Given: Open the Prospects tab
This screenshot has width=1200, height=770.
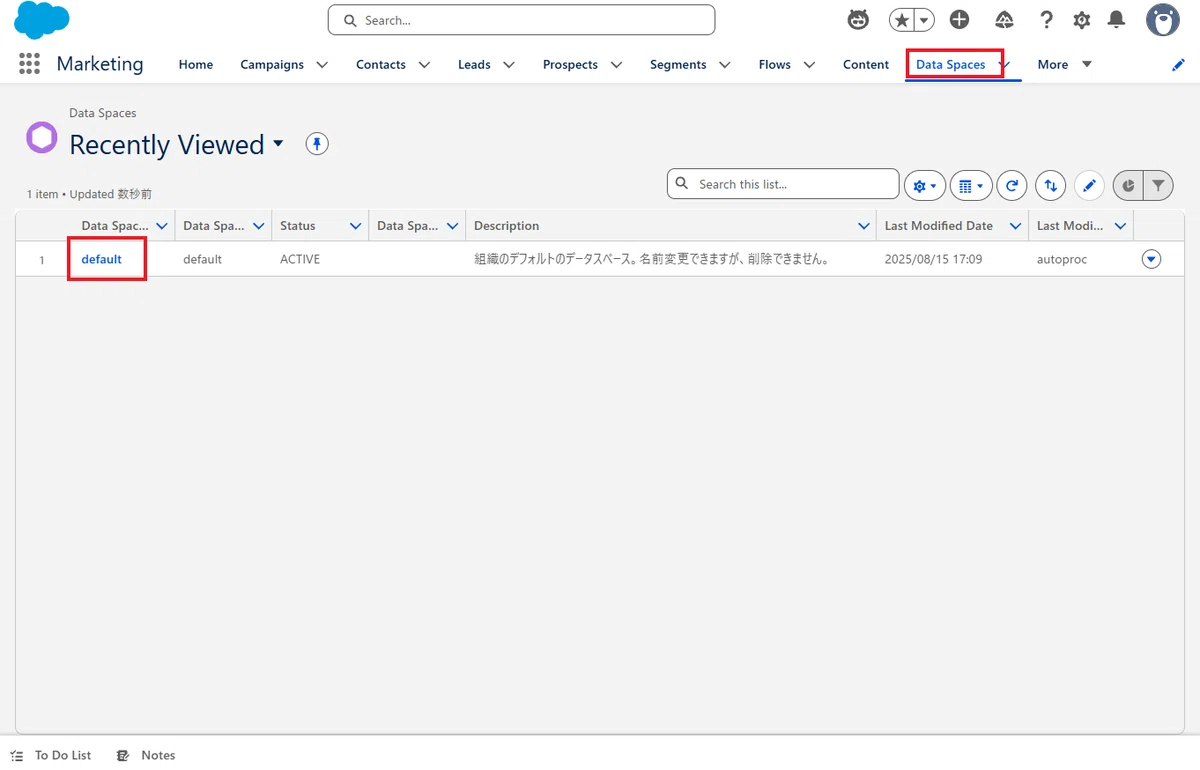Looking at the screenshot, I should (570, 65).
